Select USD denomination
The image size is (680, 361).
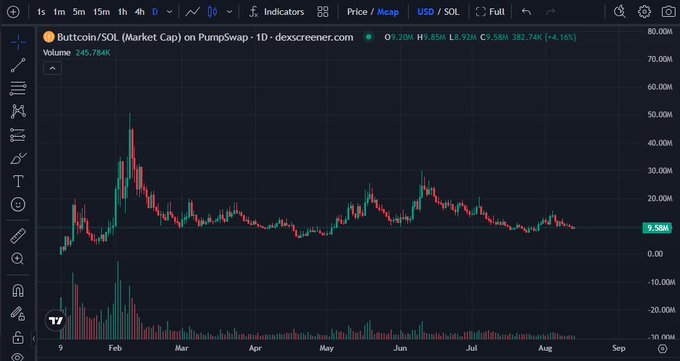[425, 12]
